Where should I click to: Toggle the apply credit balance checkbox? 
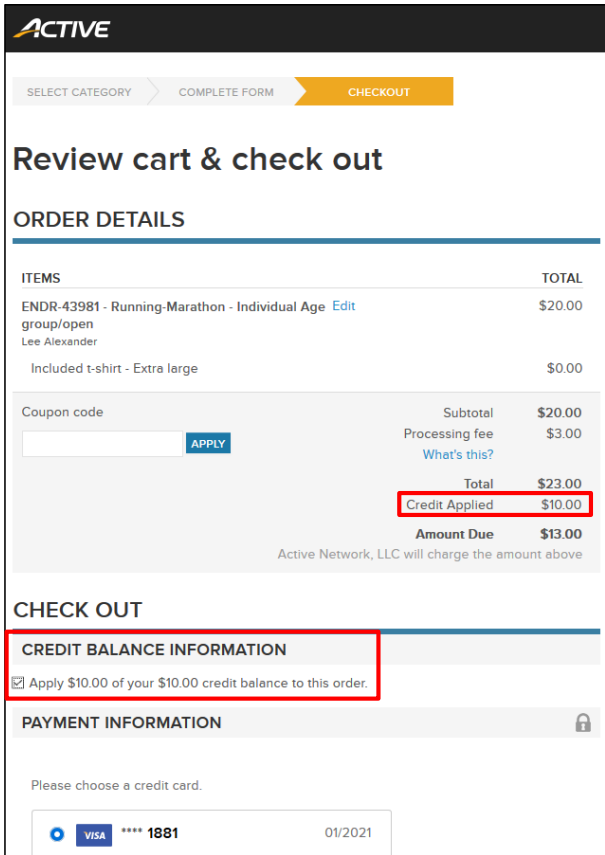click(18, 683)
